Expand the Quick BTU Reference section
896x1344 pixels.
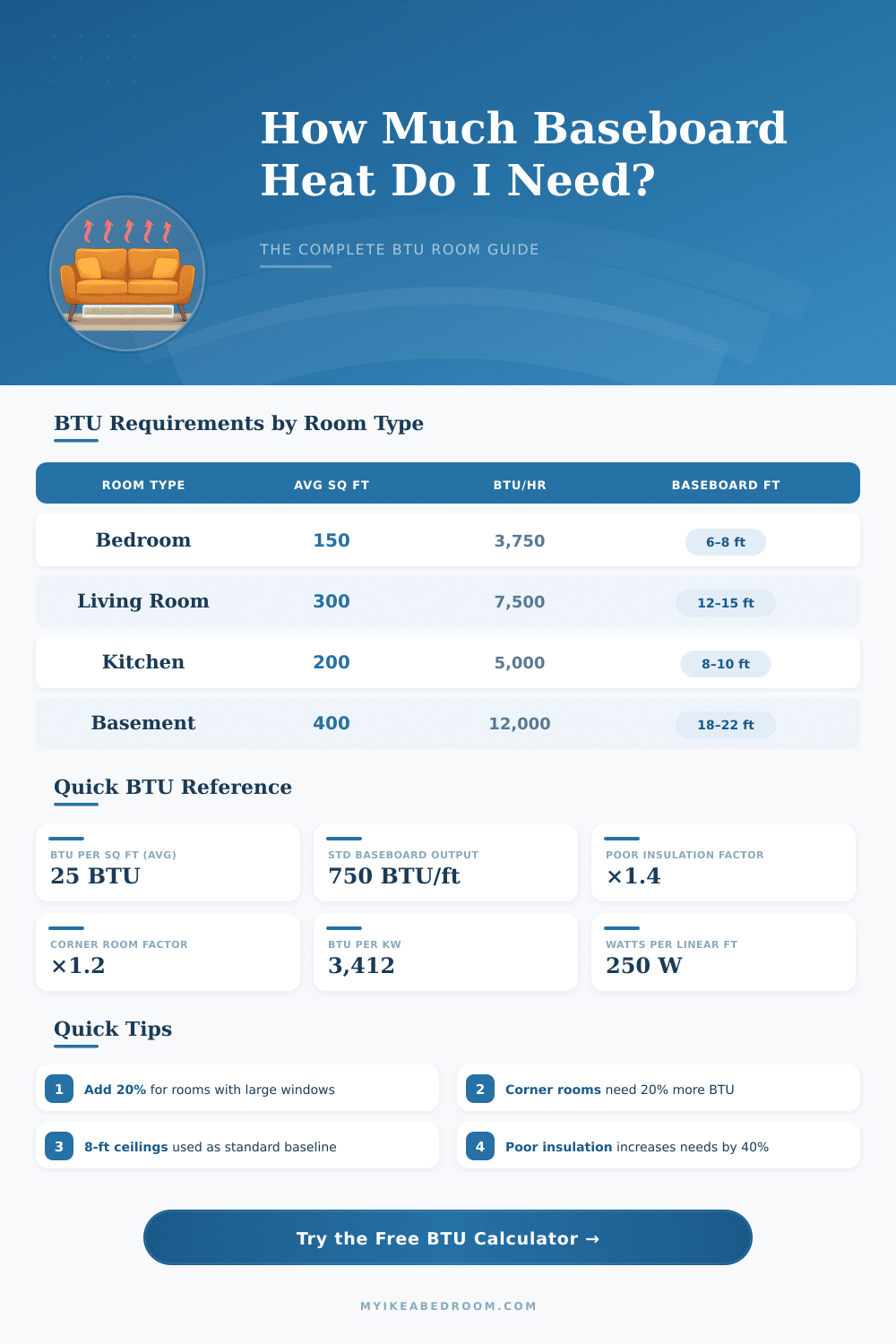pos(173,788)
